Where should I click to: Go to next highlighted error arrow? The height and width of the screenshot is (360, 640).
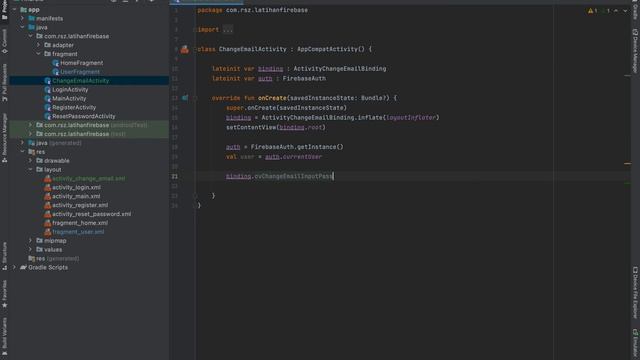pyautogui.click(x=625, y=11)
